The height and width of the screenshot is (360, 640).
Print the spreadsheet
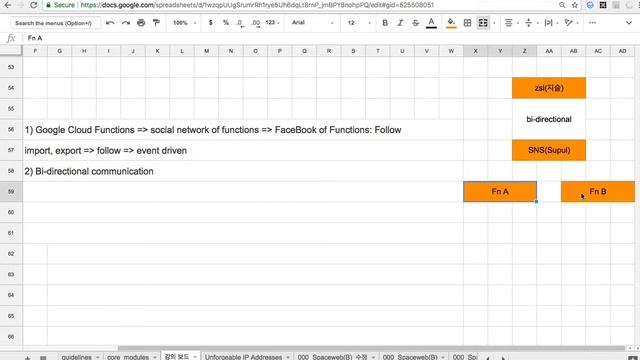click(141, 23)
